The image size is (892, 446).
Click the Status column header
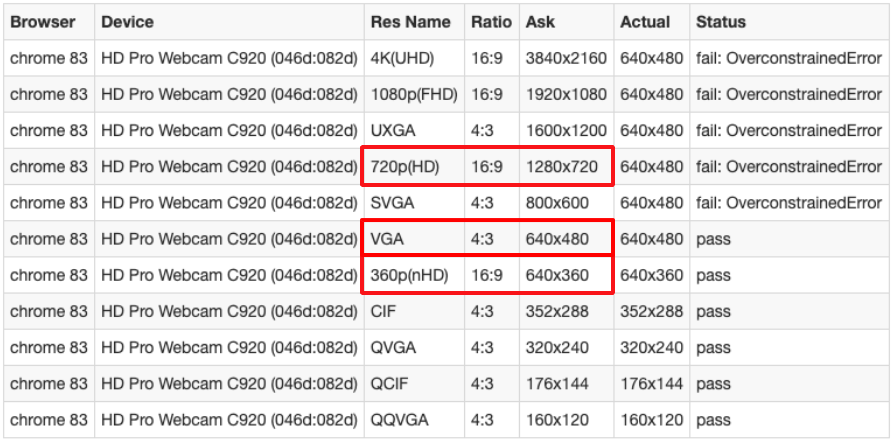pos(721,21)
